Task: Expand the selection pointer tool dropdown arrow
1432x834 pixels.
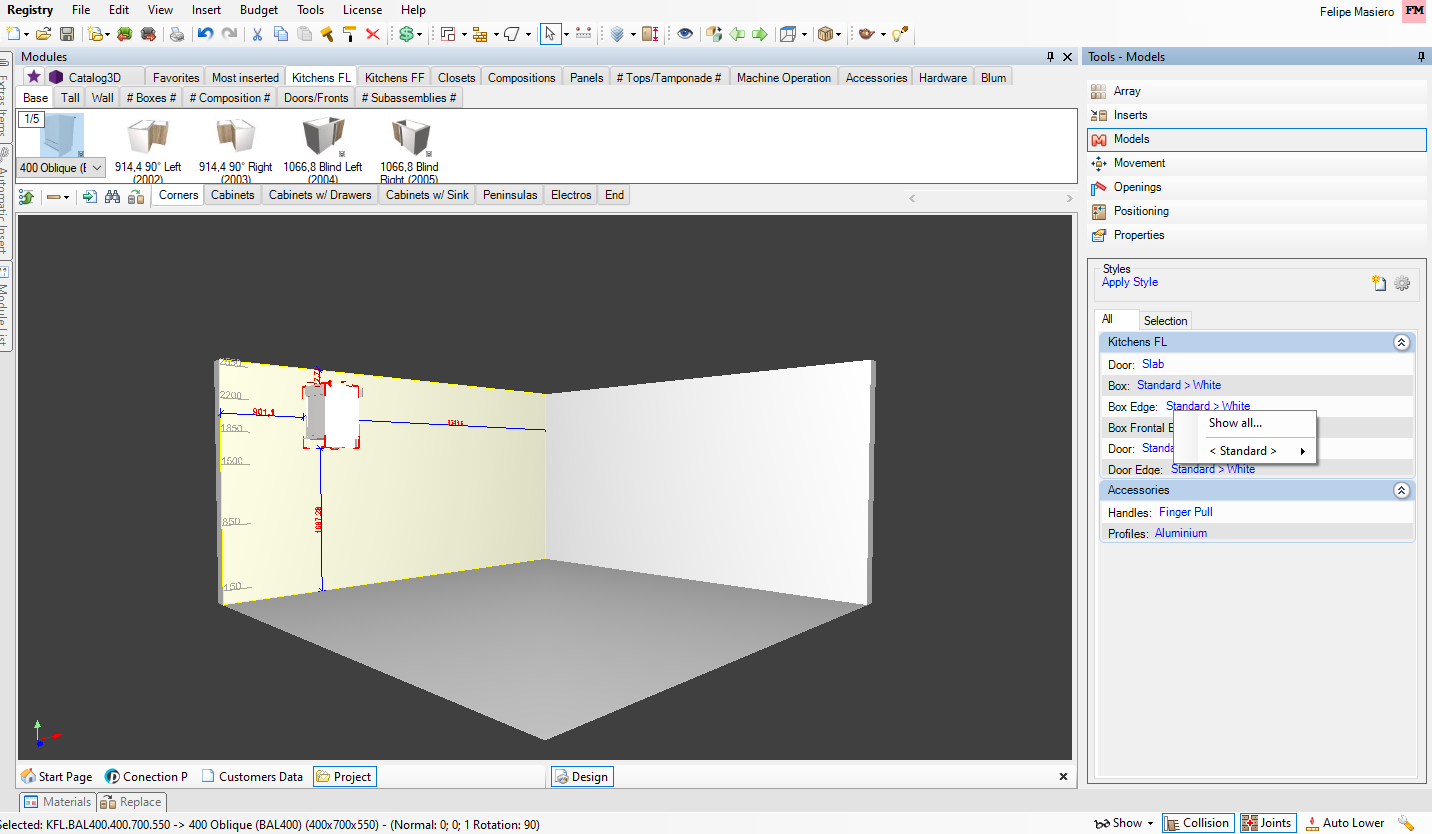Action: pos(566,35)
